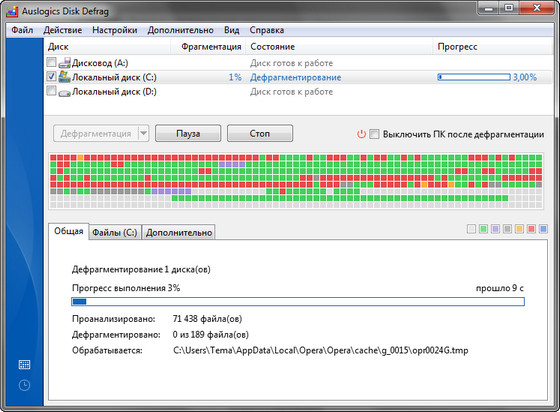Click the overall Прогресс выполнения progress bar
This screenshot has height=412, width=560.
point(298,302)
